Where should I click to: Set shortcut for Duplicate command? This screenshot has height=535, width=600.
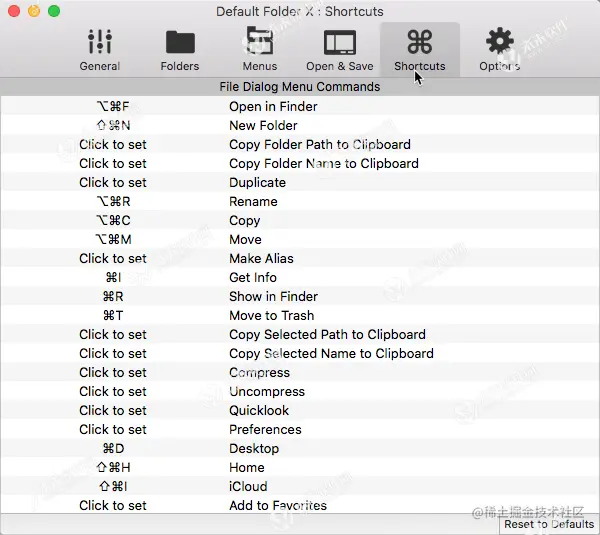click(x=113, y=183)
